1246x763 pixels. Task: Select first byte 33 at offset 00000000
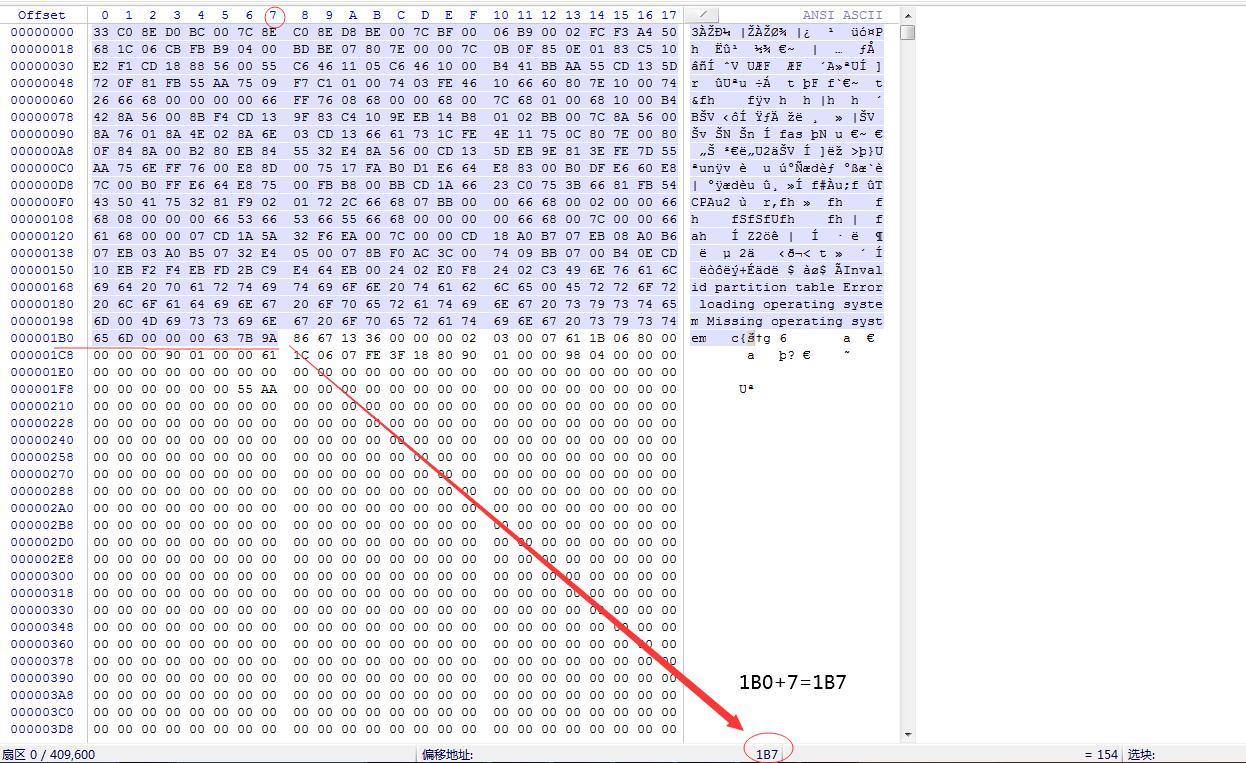click(x=101, y=32)
